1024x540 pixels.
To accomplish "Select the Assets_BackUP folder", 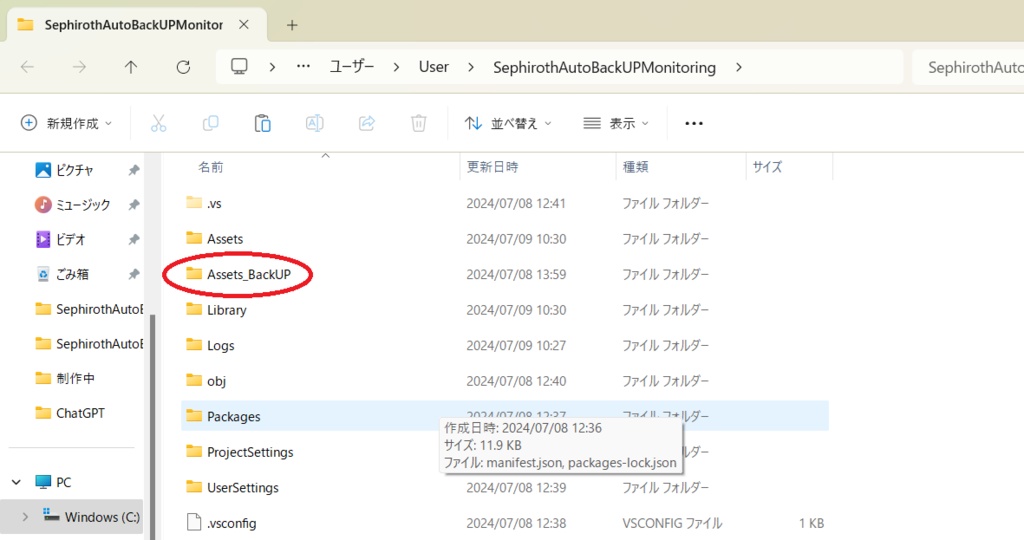I will pyautogui.click(x=248, y=274).
